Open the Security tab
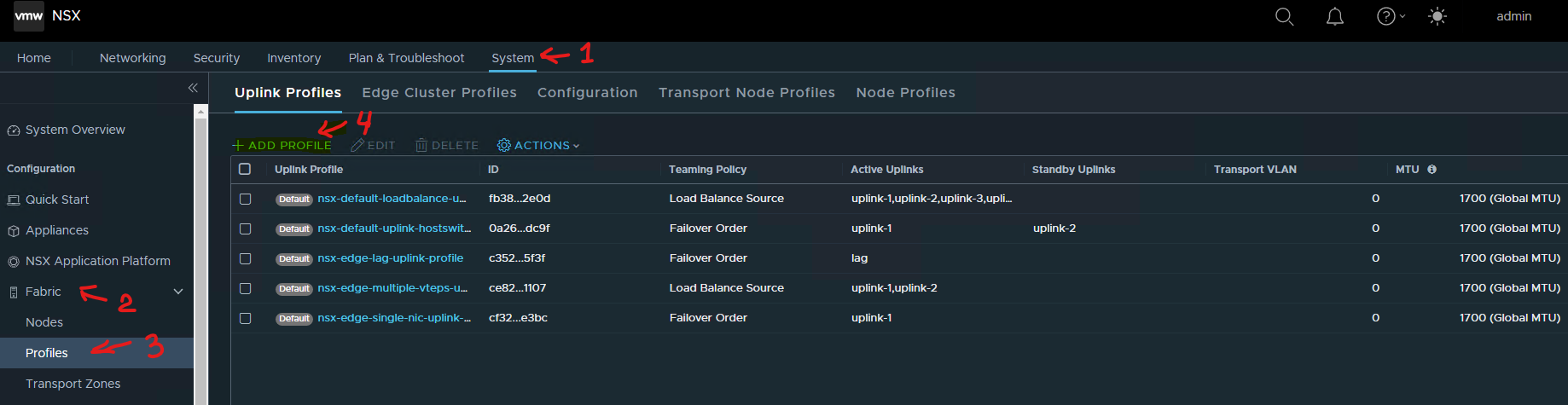 coord(217,58)
